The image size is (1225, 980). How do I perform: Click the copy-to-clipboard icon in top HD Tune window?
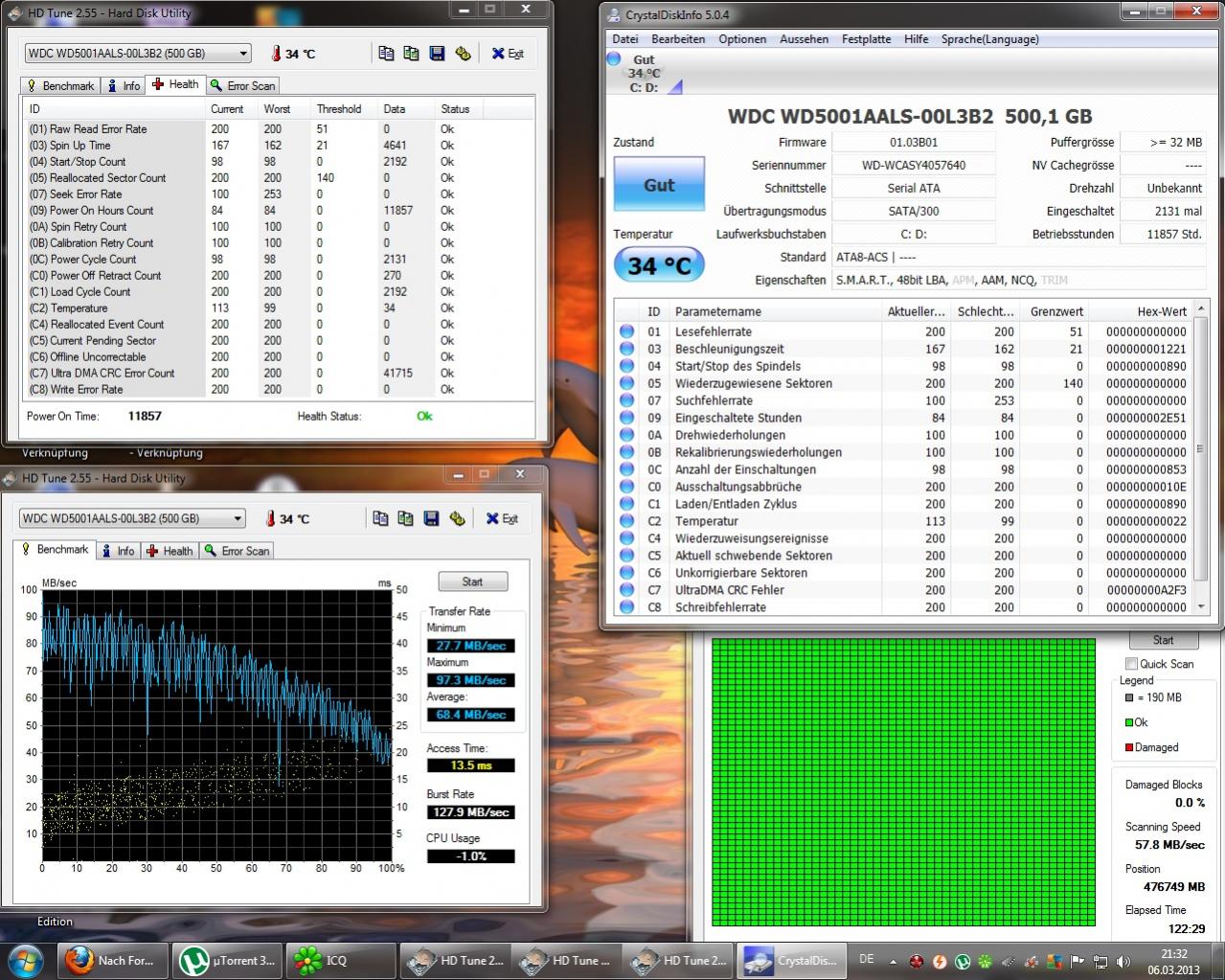click(x=386, y=54)
